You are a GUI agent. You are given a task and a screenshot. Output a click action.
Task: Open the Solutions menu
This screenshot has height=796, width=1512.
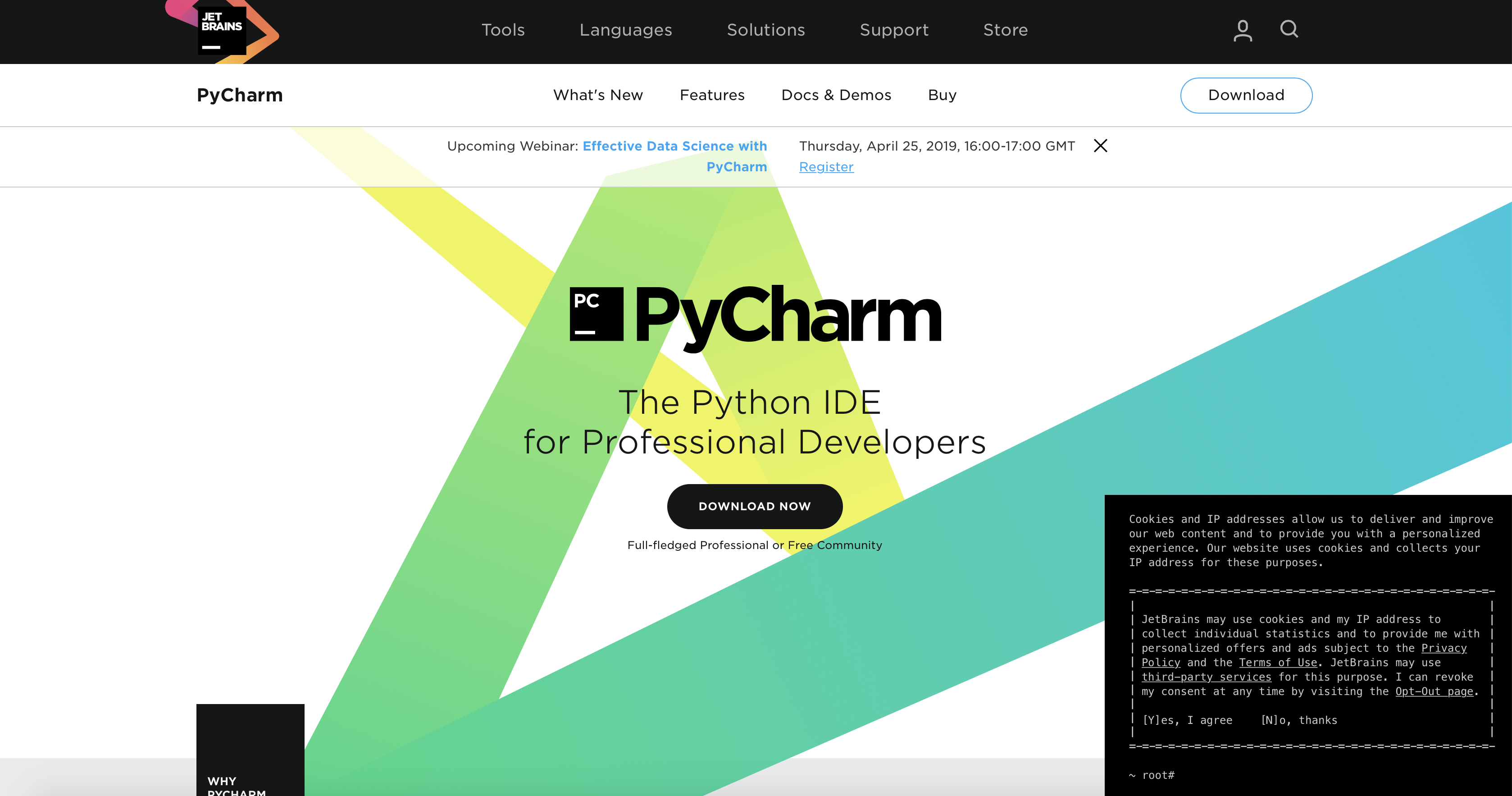pos(766,30)
